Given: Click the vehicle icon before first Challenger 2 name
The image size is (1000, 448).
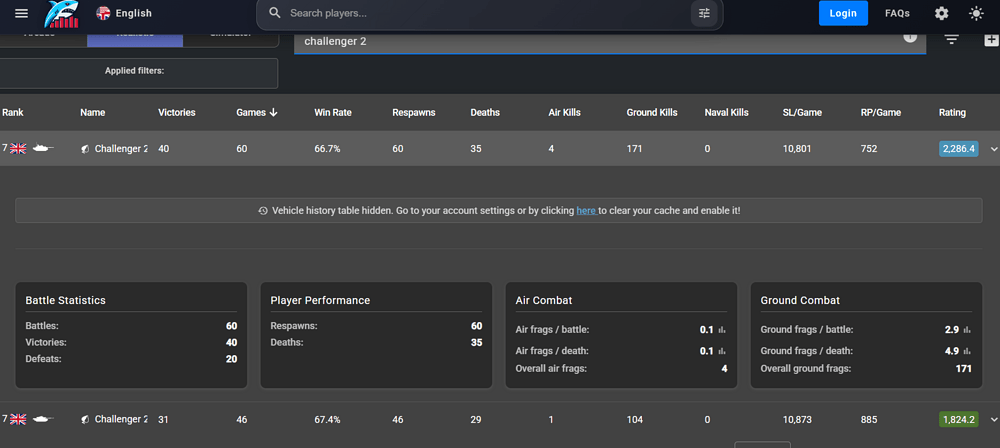Looking at the screenshot, I should click(x=85, y=149).
